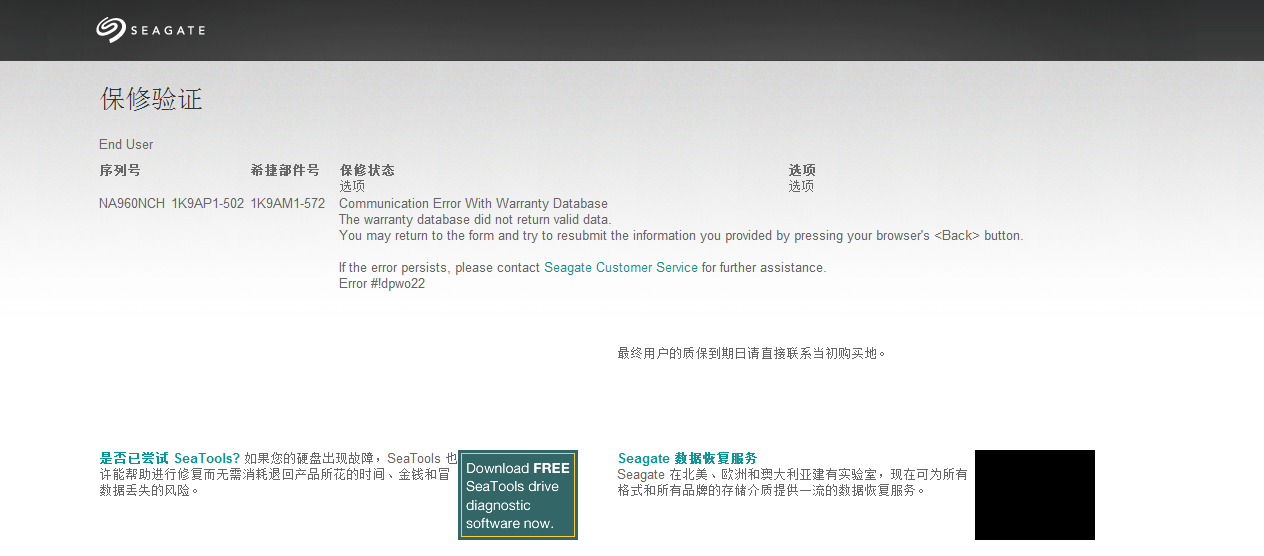Click the 最终用户的质保到期日 notice text
The height and width of the screenshot is (556, 1264).
[x=751, y=353]
